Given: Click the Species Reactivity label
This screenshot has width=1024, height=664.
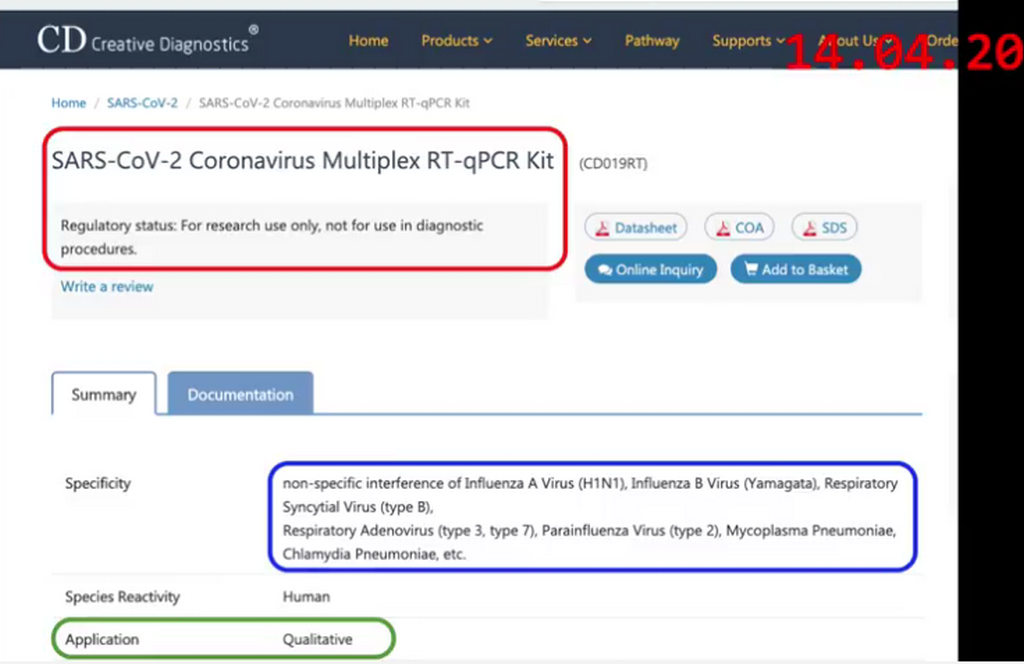Looking at the screenshot, I should [122, 597].
